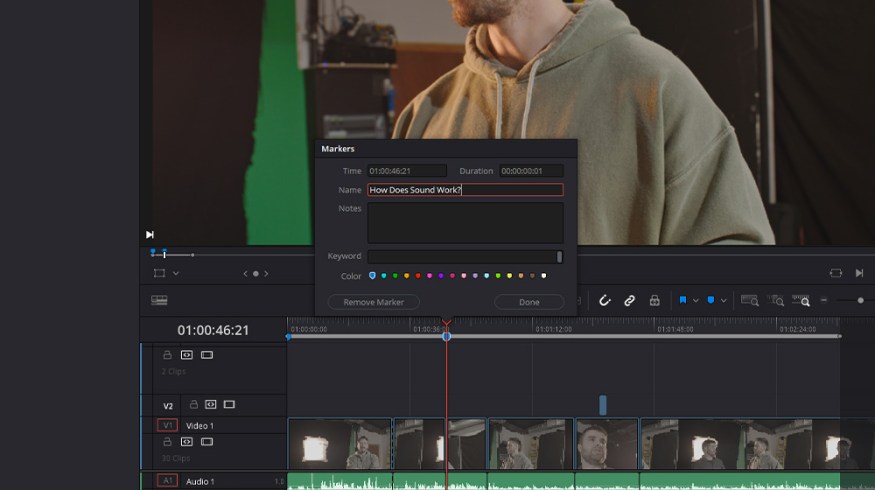Click Done in the Markers dialog

(529, 302)
